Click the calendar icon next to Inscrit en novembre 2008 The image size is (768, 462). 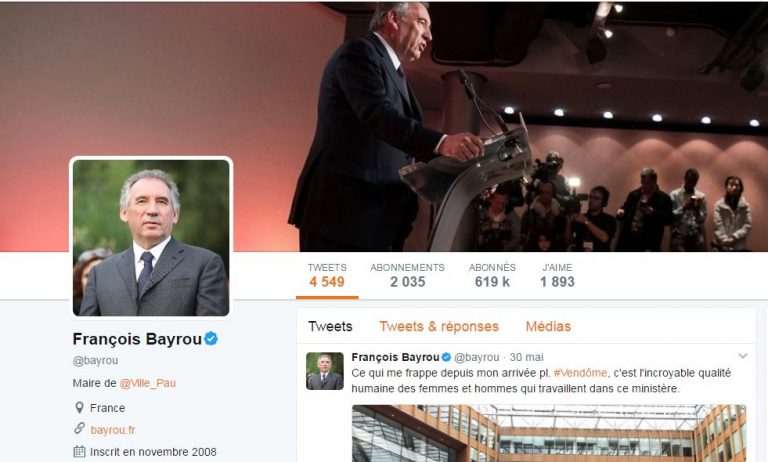[x=79, y=451]
